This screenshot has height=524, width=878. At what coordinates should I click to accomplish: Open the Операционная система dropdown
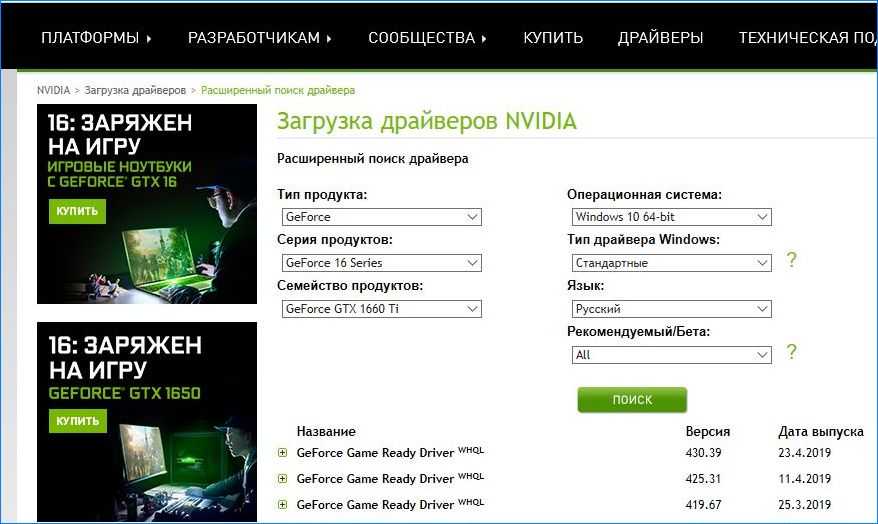coord(670,217)
